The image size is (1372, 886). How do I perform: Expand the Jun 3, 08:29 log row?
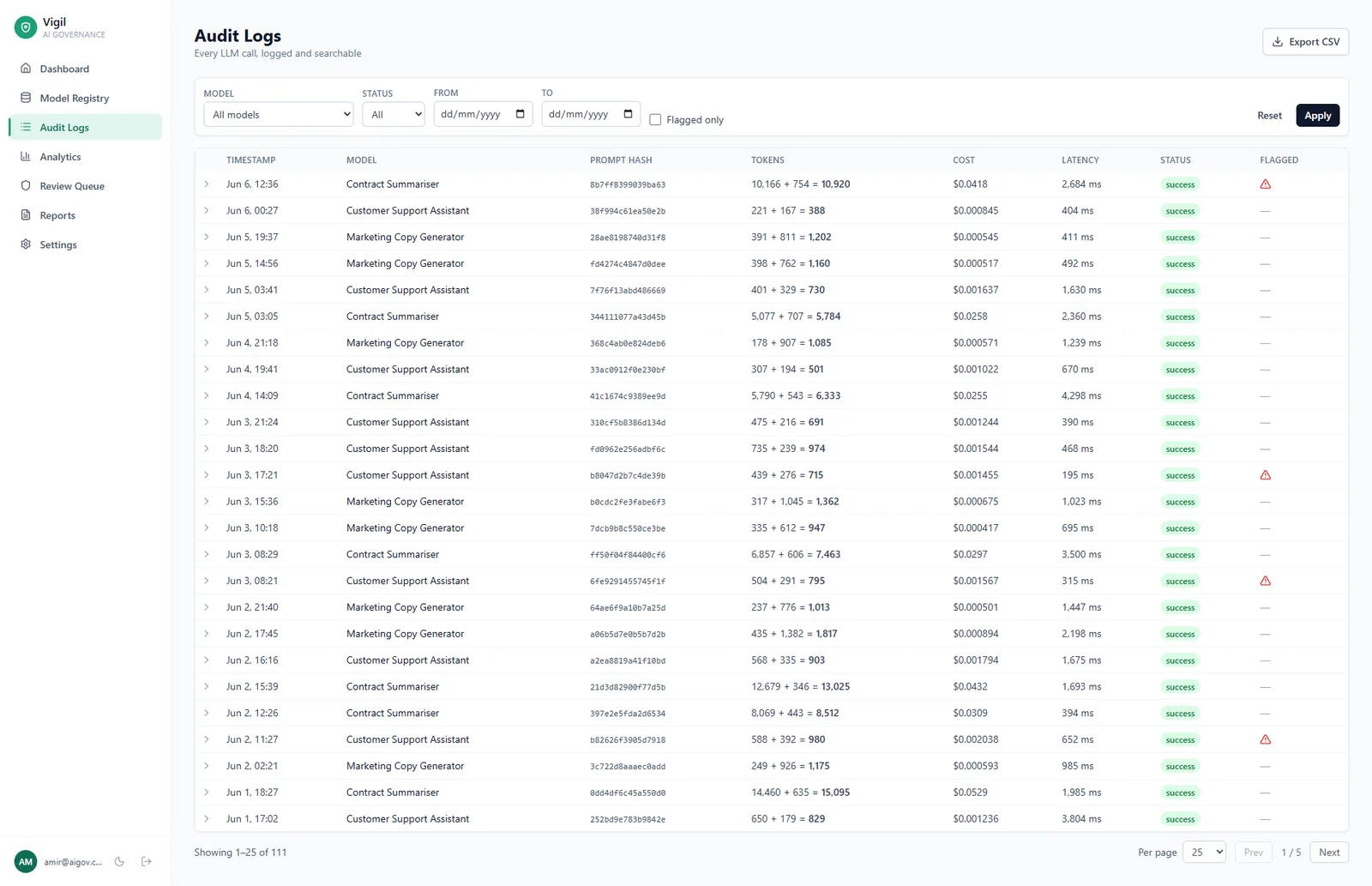tap(207, 554)
